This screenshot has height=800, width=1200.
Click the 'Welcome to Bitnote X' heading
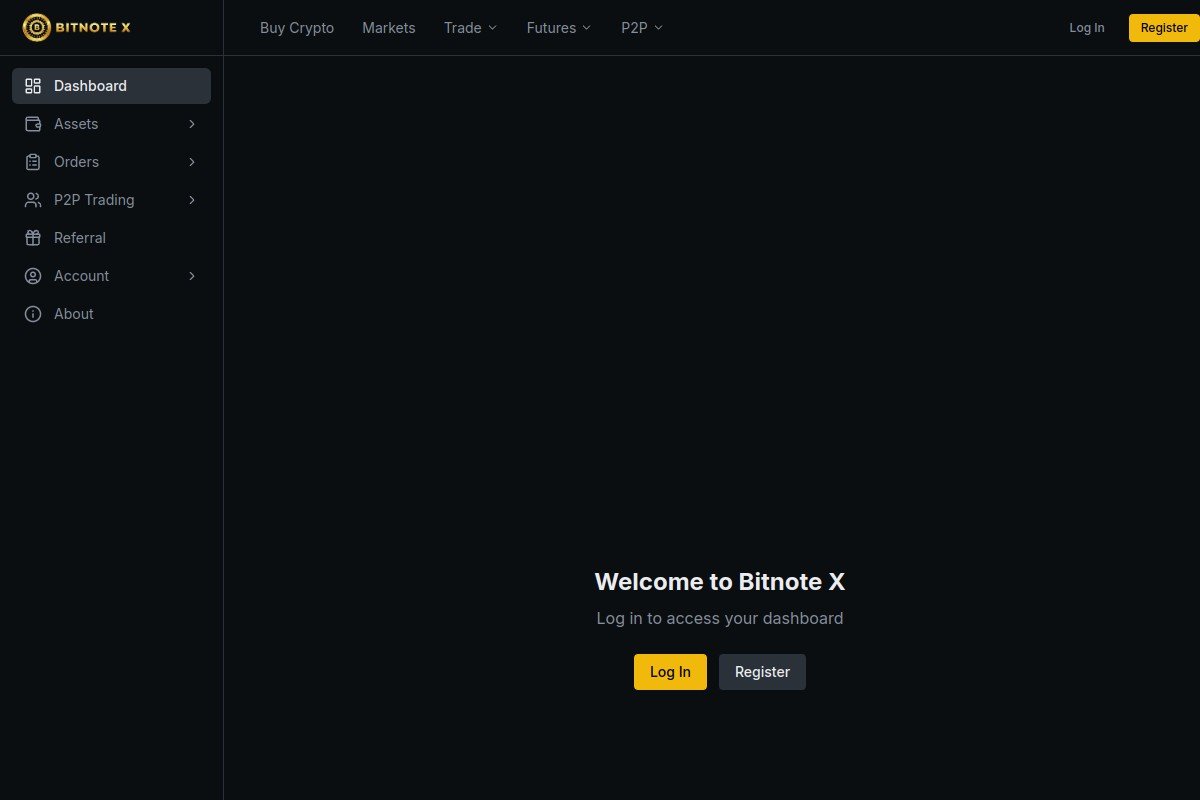pyautogui.click(x=720, y=582)
